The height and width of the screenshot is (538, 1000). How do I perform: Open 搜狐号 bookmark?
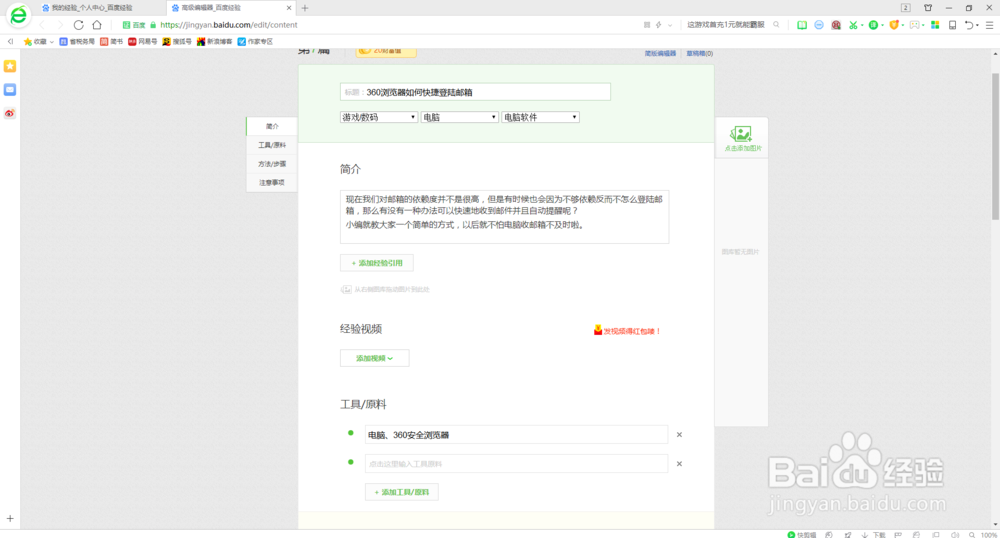coord(177,41)
